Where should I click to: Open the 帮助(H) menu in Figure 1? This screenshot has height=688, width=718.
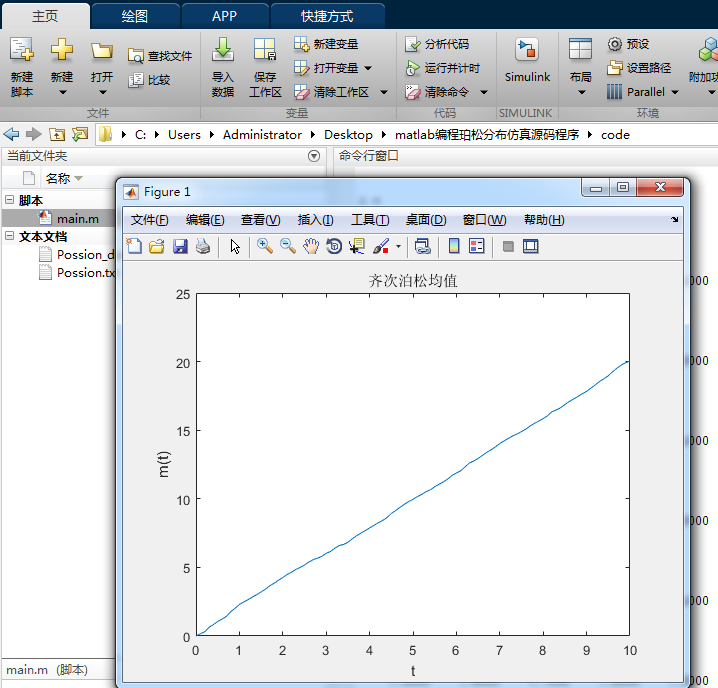tap(544, 220)
